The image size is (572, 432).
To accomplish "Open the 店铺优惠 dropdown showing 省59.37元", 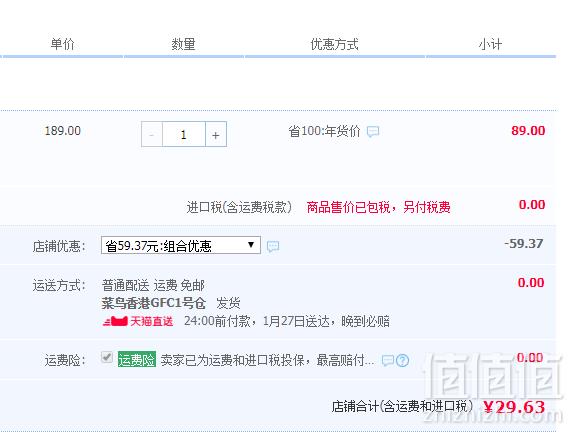I will [x=181, y=246].
